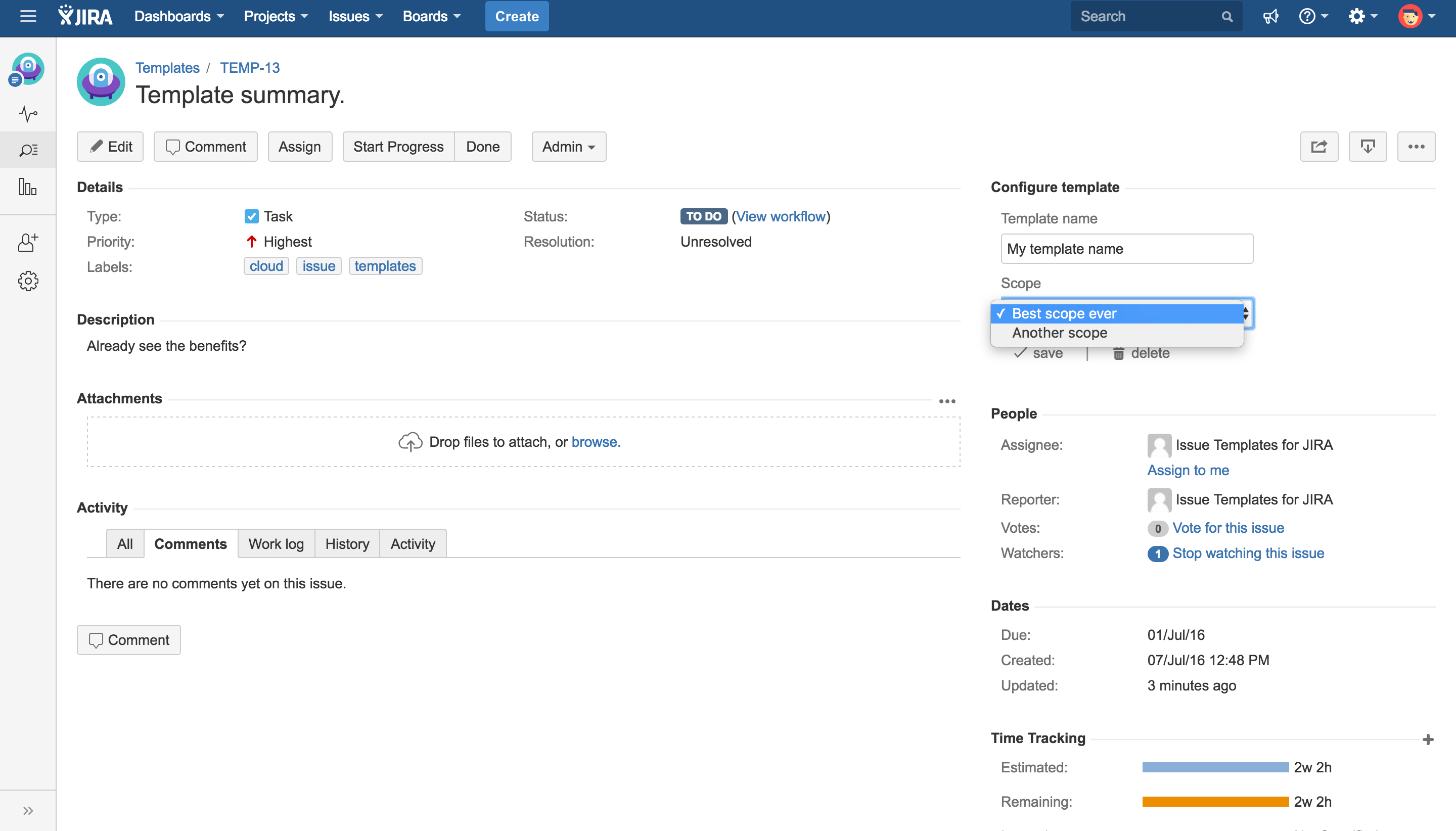The image size is (1456, 831).
Task: Select Another scope option
Action: click(1059, 333)
